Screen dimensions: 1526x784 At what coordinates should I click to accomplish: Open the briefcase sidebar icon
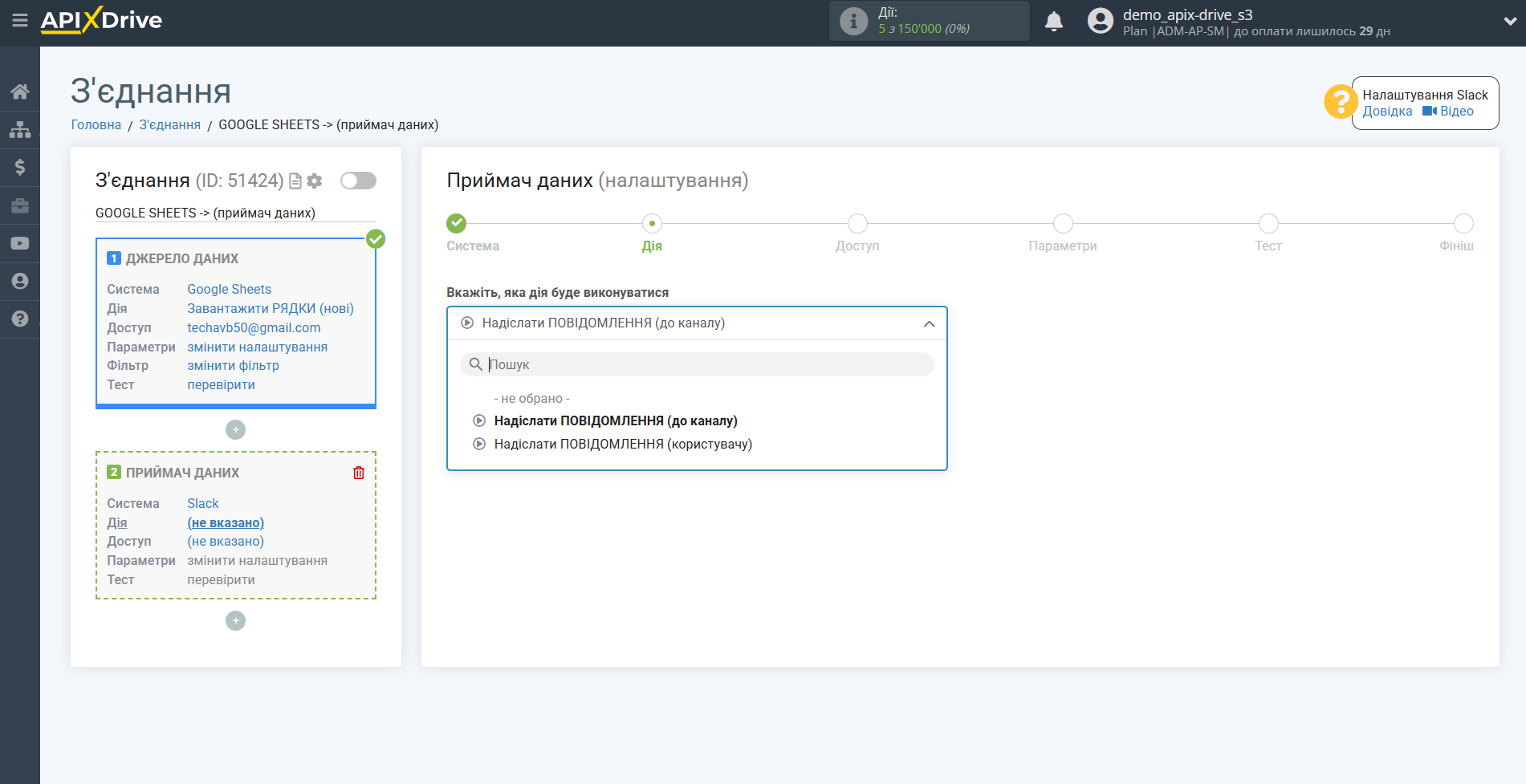[x=20, y=205]
